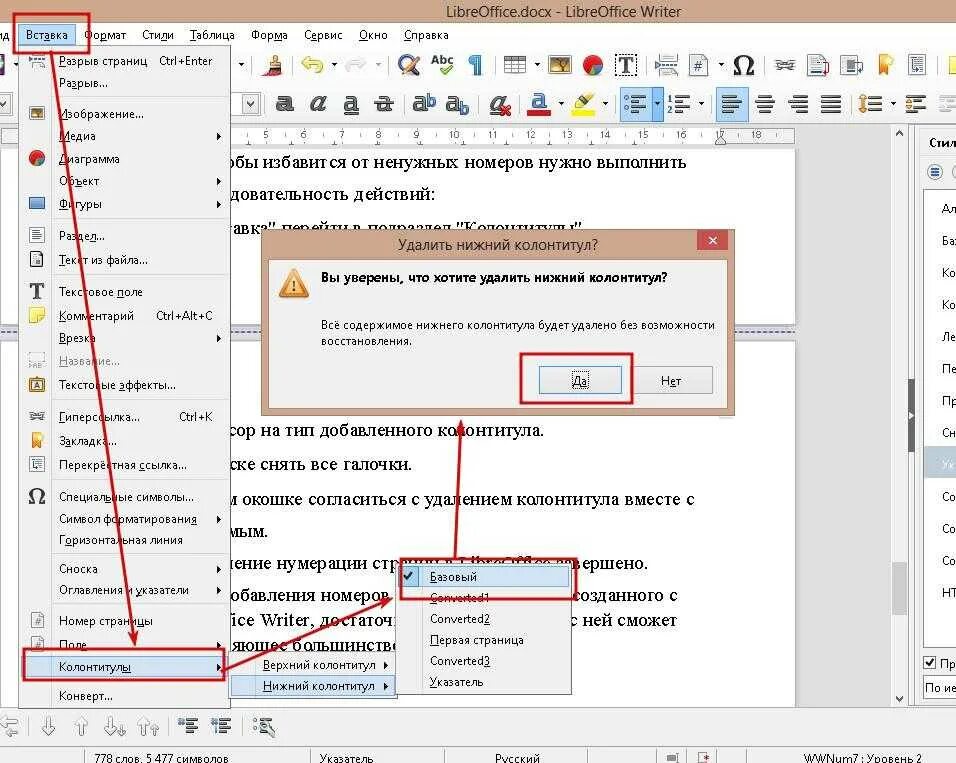Select Первая страница in the footer list
956x763 pixels.
pyautogui.click(x=485, y=640)
